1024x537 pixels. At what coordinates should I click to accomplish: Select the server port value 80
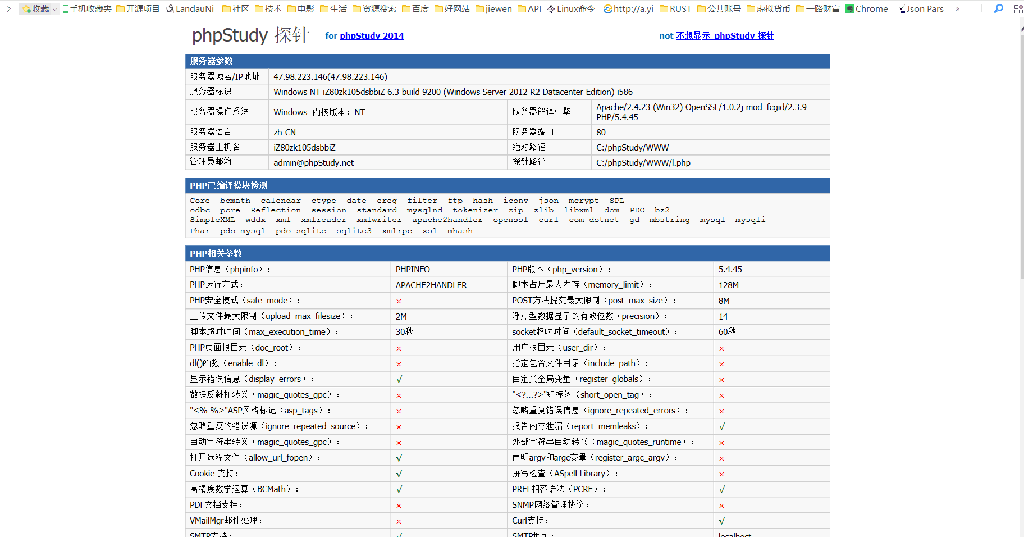(x=601, y=132)
